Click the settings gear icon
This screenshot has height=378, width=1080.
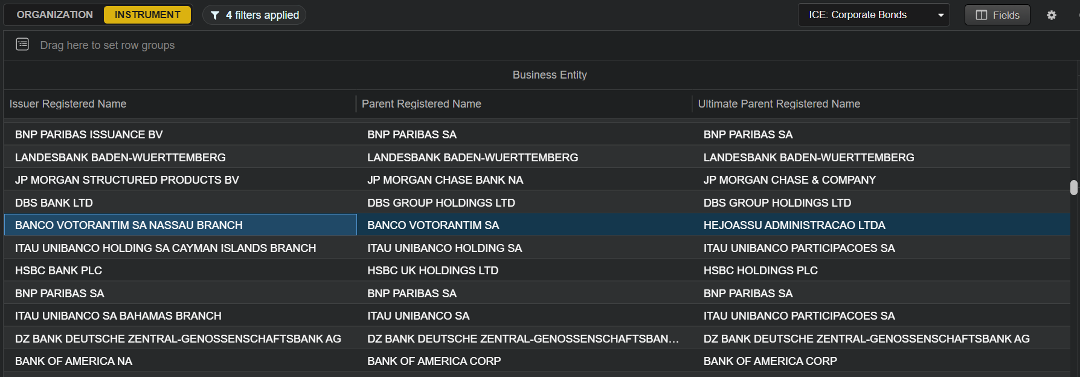[1051, 15]
